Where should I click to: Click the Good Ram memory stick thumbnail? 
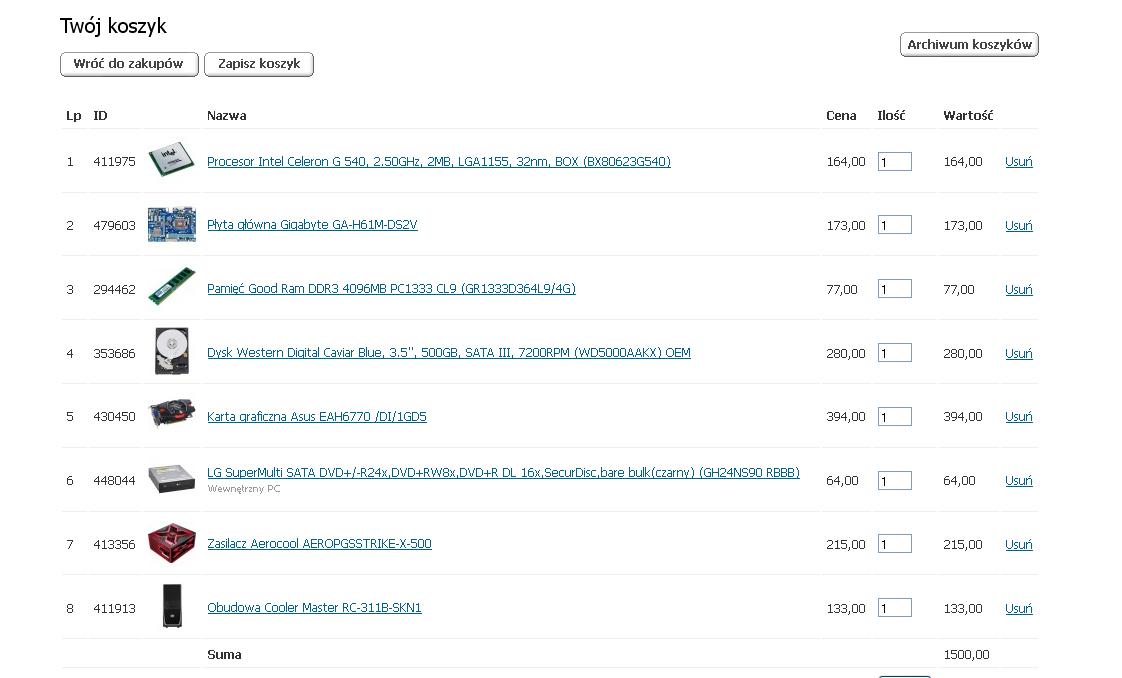pyautogui.click(x=172, y=286)
